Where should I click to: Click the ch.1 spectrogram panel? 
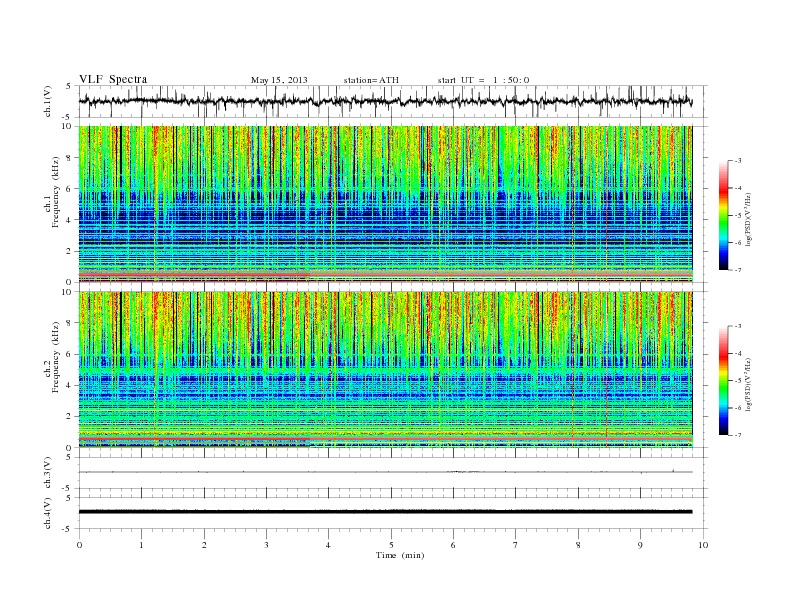coord(385,204)
